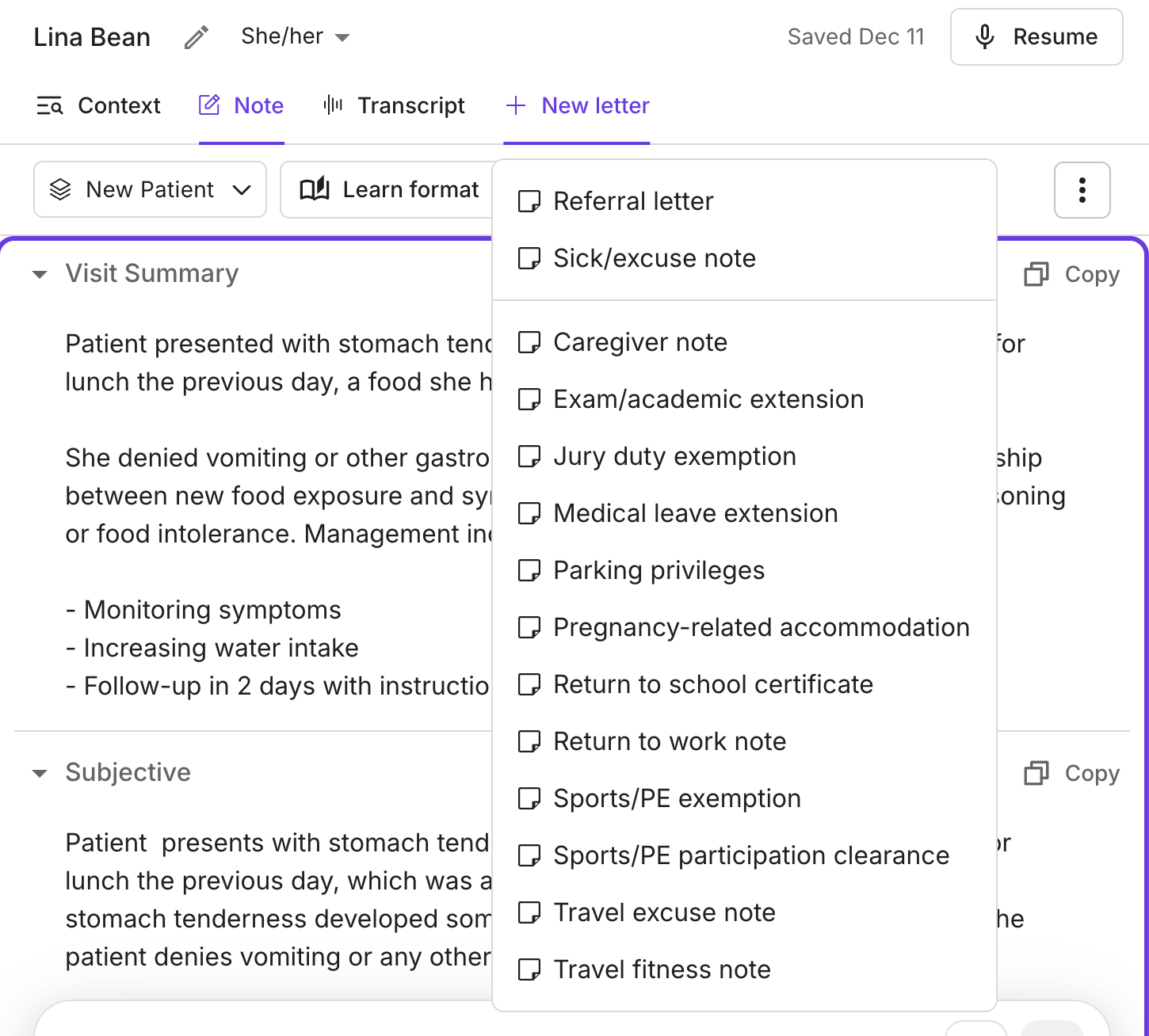Click the document icon beside Referral letter
This screenshot has width=1149, height=1036.
[529, 201]
